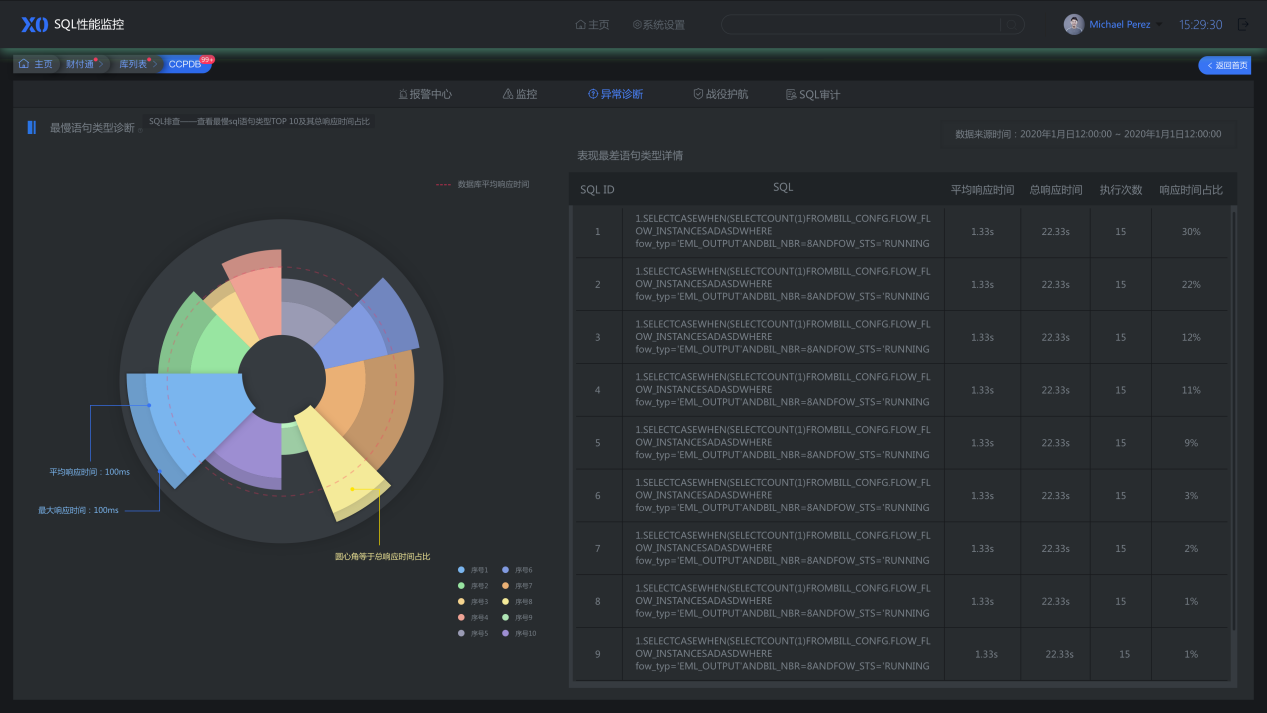This screenshot has height=713, width=1267.
Task: Click the 12% cell in row 3
Action: 1191,337
